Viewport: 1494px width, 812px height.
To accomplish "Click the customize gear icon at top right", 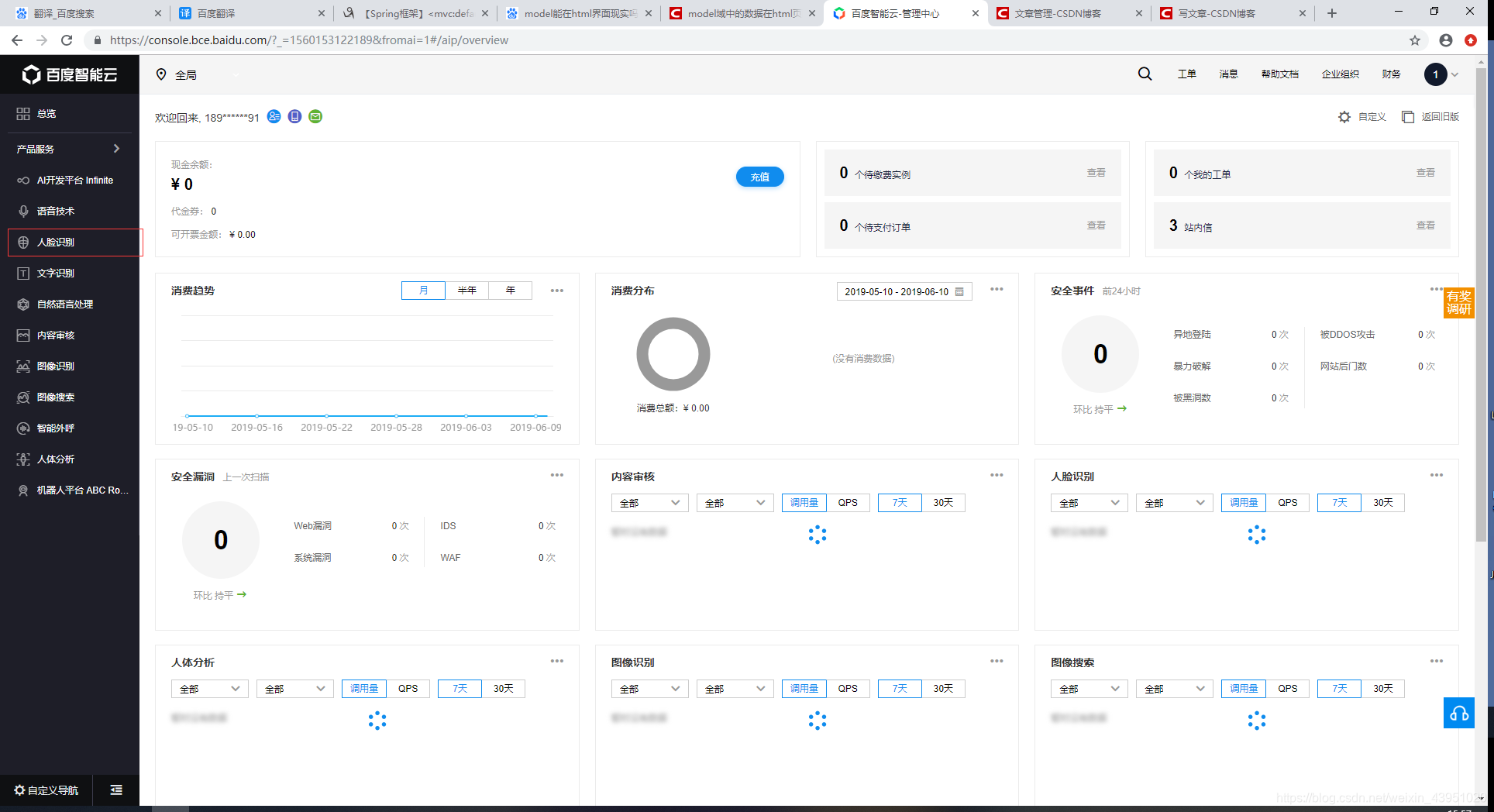I will pyautogui.click(x=1344, y=116).
